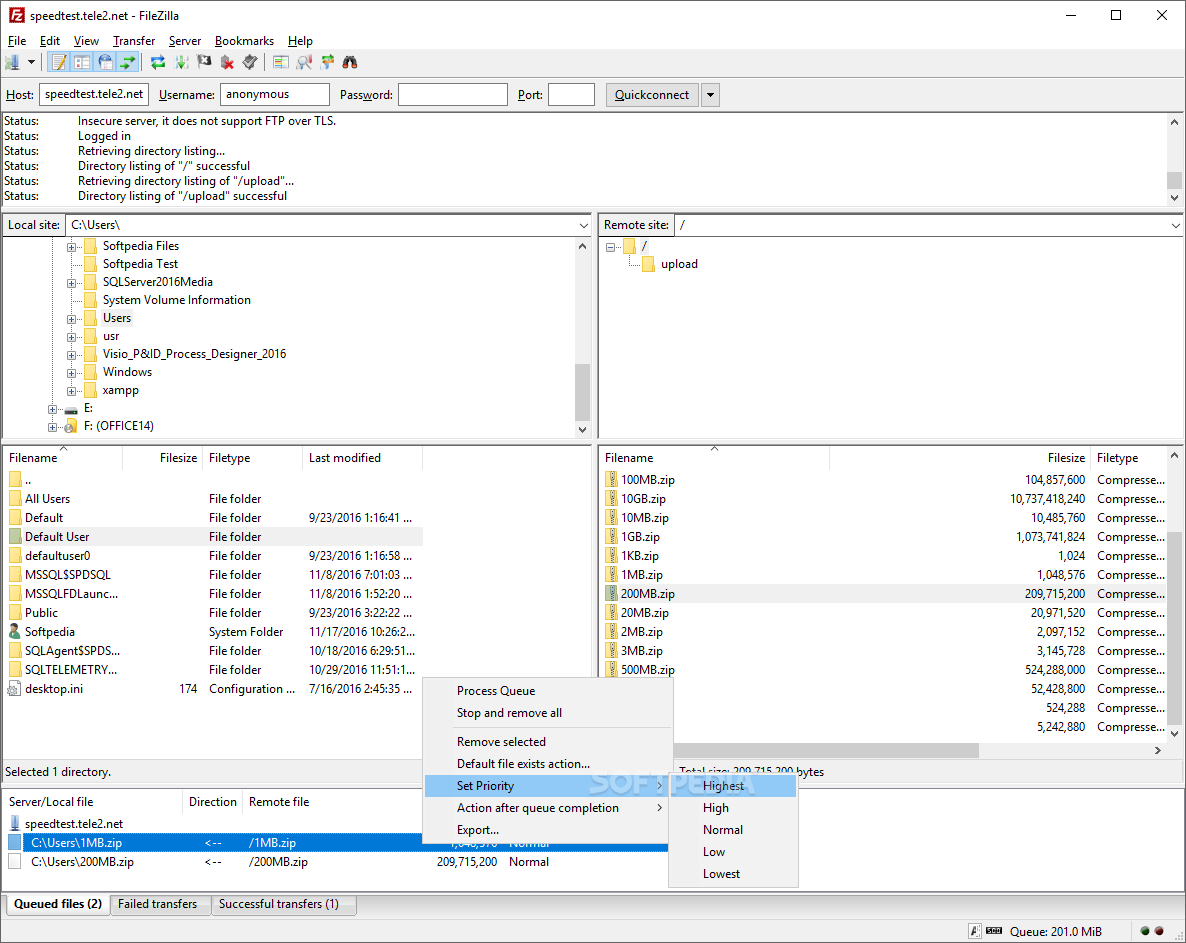Click the green activity LED indicator
Image resolution: width=1186 pixels, height=943 pixels.
point(1145,931)
